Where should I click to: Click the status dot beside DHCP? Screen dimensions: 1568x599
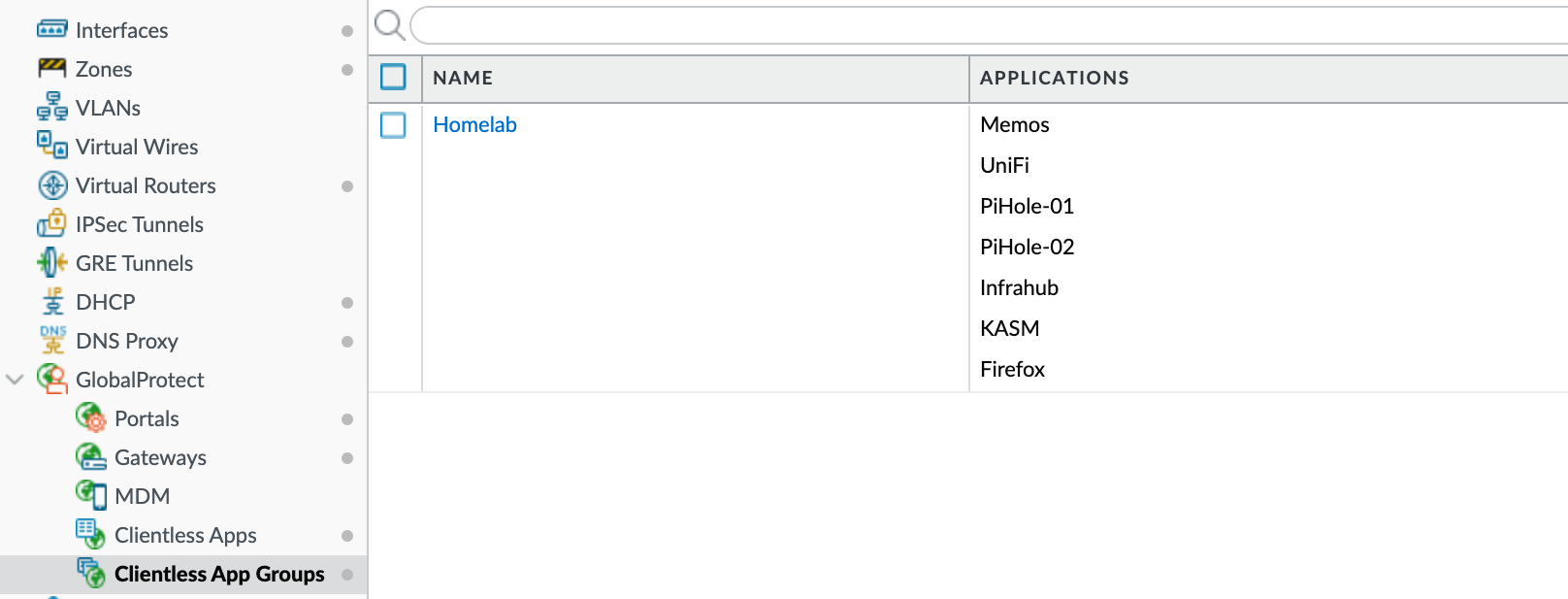point(347,303)
